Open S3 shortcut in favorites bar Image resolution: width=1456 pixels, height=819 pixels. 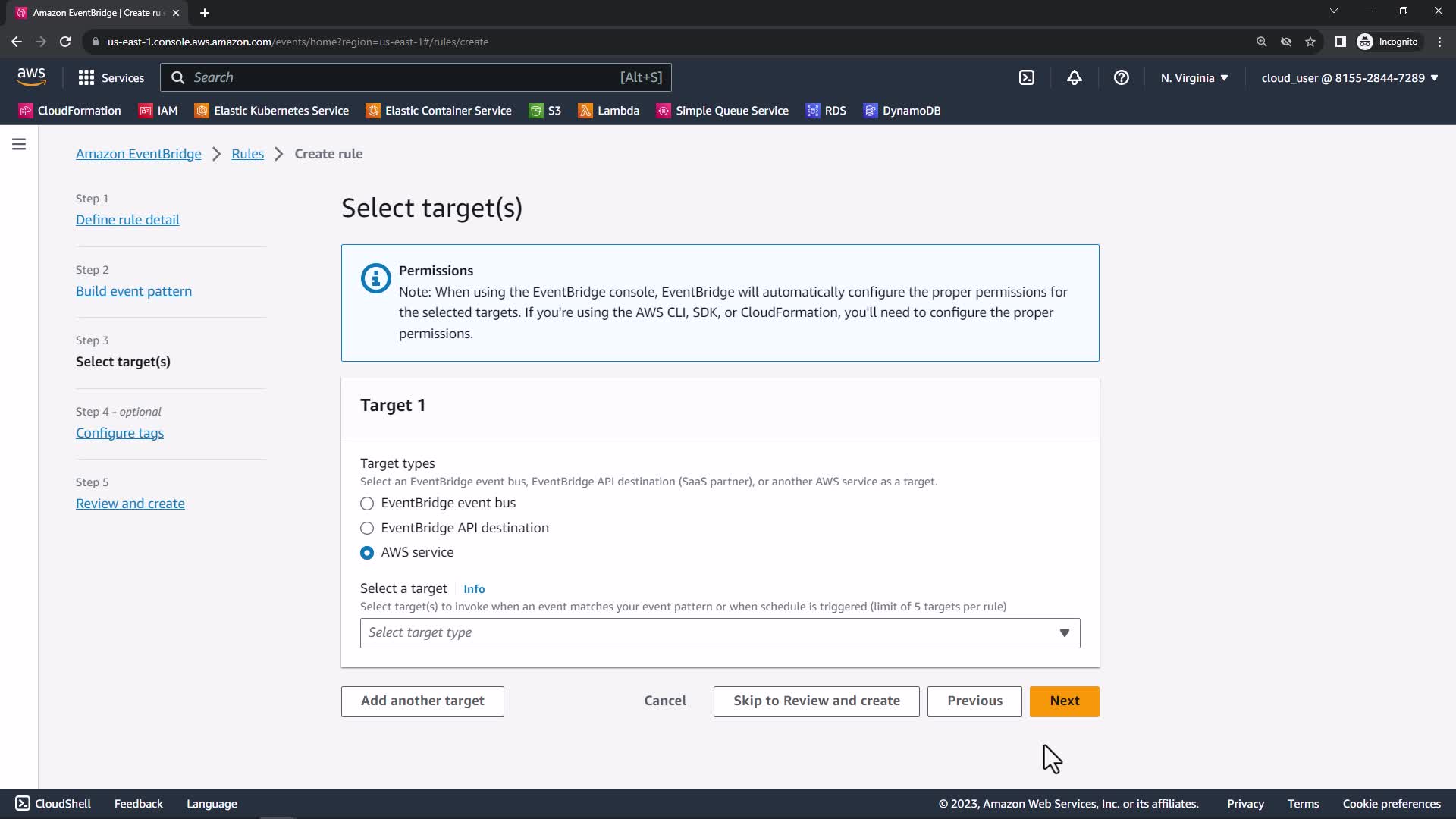[545, 111]
